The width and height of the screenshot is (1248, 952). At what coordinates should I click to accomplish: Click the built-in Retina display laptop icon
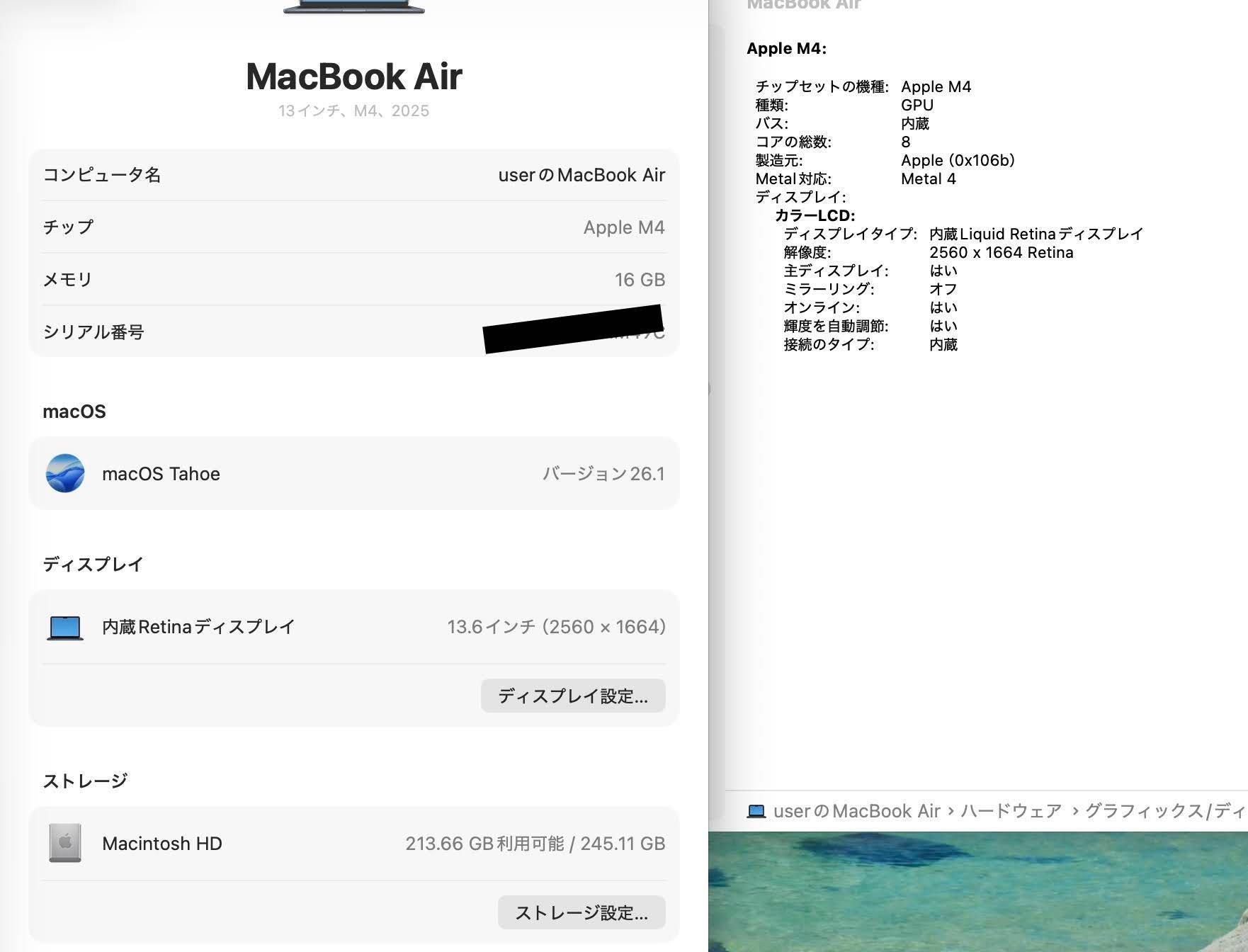click(65, 628)
